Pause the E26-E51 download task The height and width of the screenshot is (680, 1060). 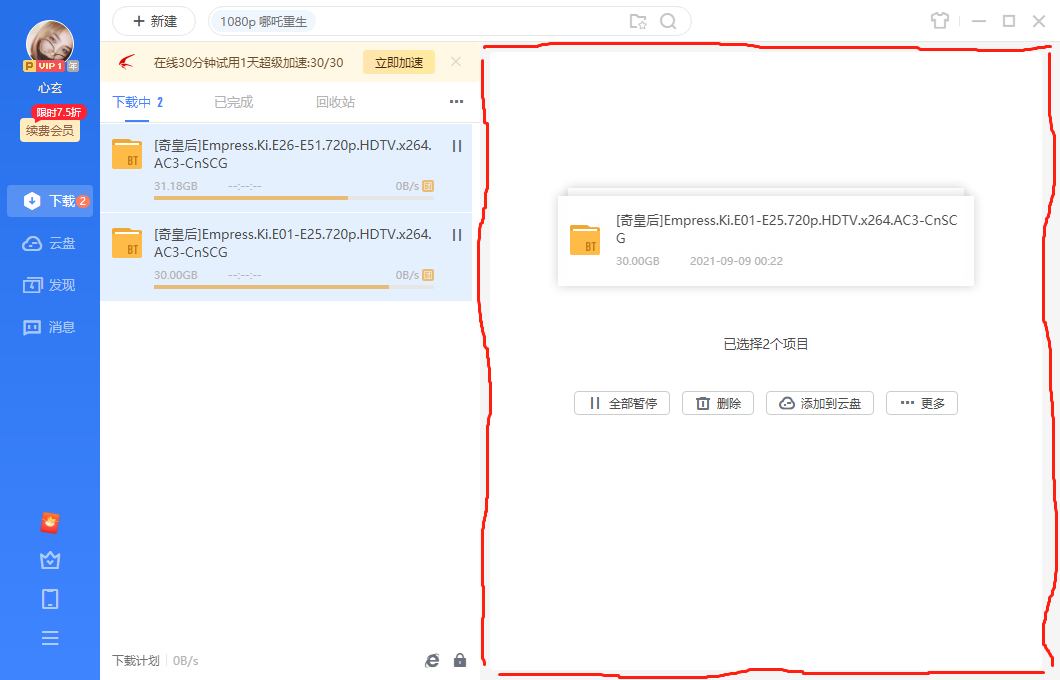point(457,145)
